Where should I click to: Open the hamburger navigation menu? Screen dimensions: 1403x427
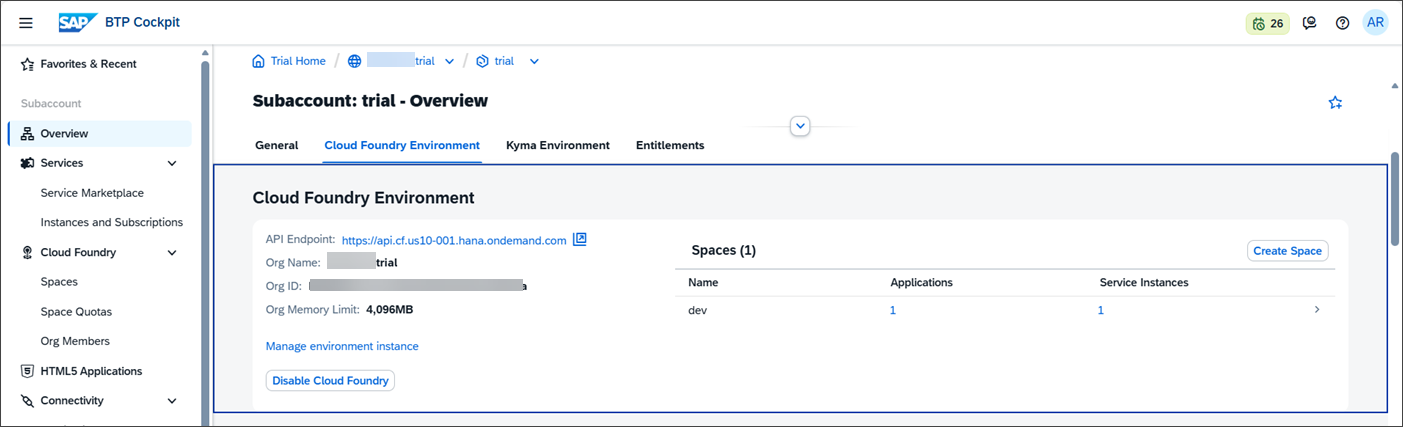point(26,23)
